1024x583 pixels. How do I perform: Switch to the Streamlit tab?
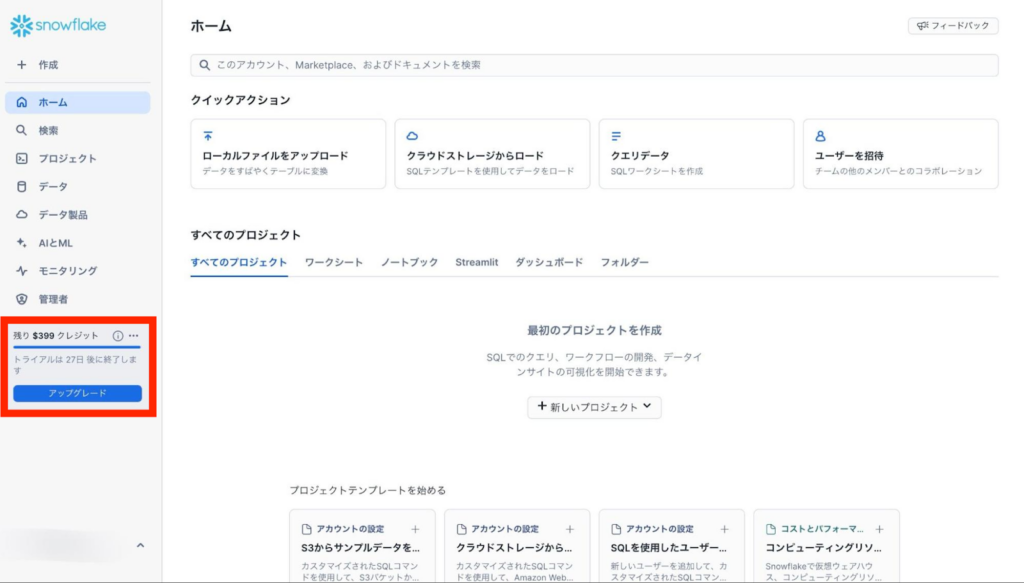pyautogui.click(x=476, y=262)
